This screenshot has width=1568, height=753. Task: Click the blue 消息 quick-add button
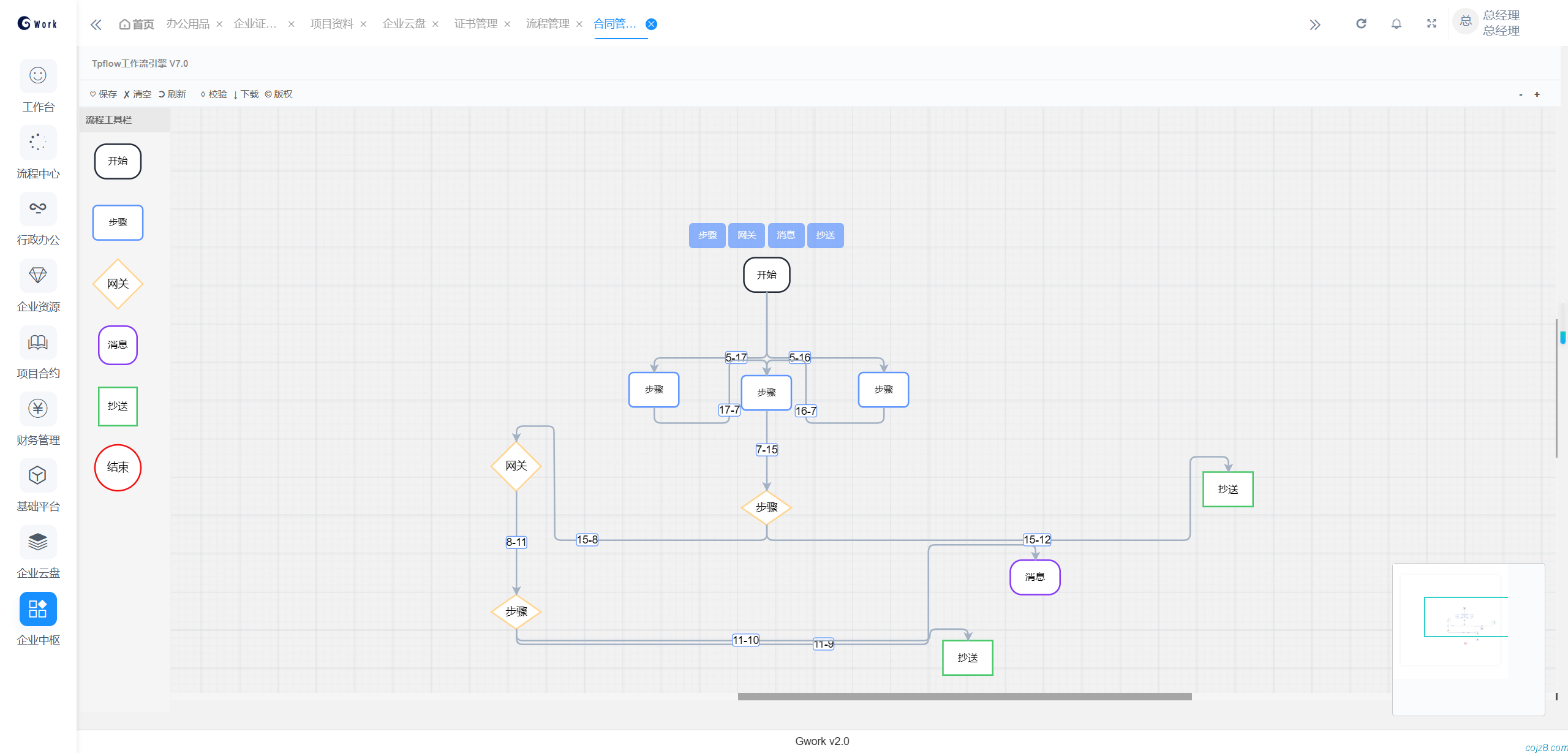(786, 235)
